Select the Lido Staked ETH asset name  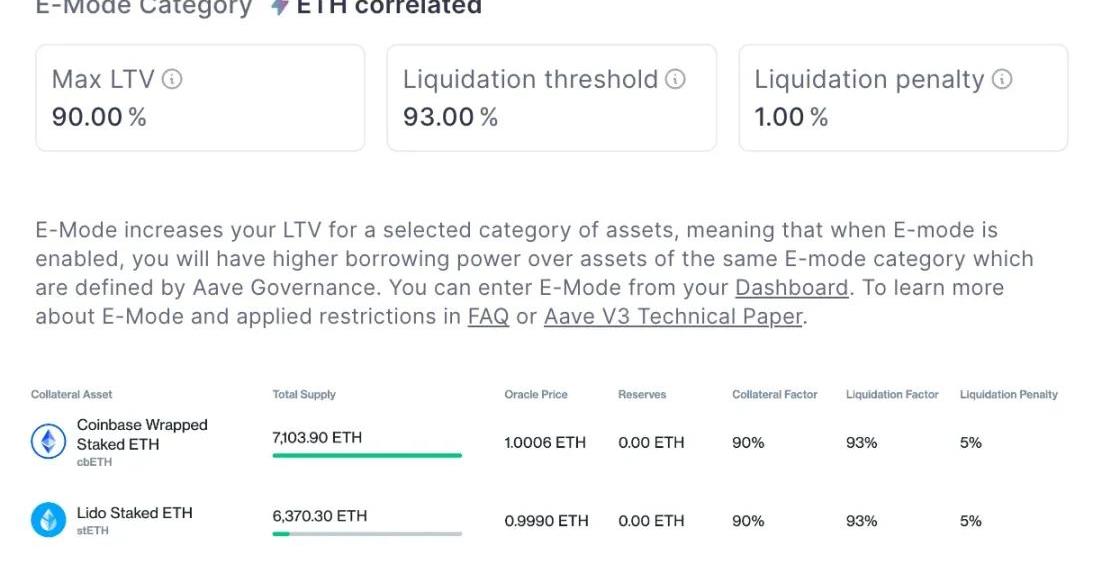pos(134,513)
